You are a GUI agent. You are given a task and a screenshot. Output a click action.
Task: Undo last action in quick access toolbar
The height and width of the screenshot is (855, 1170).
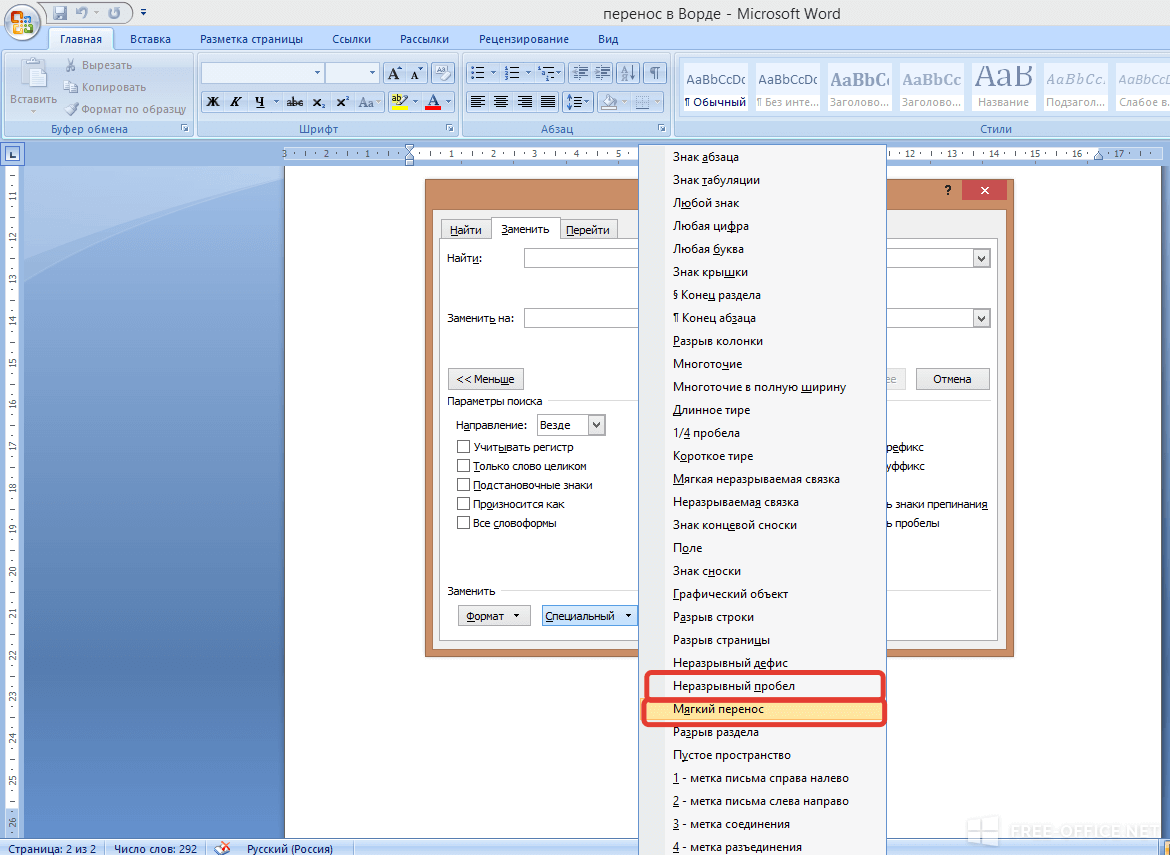82,13
